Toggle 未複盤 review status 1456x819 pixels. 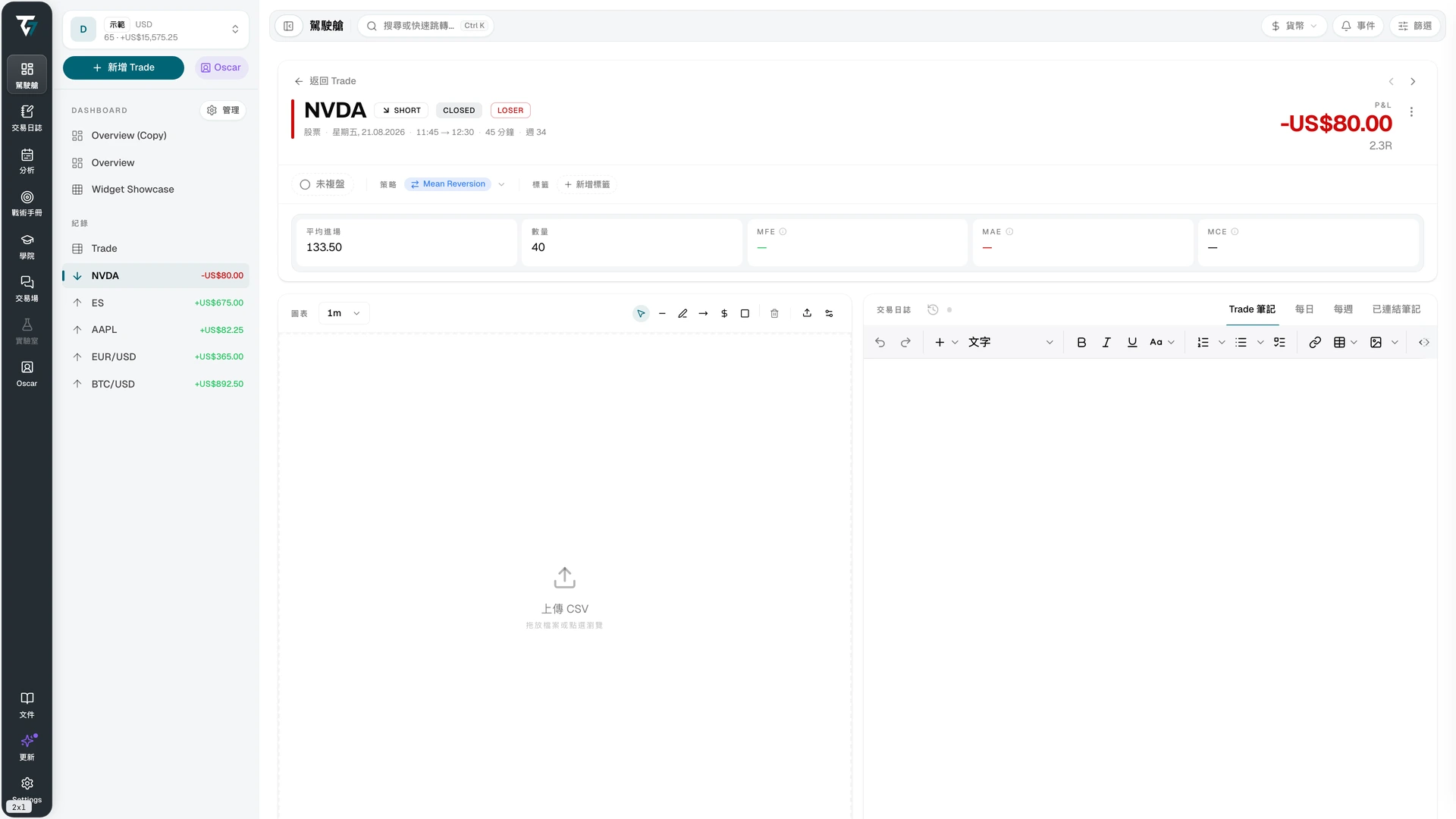pyautogui.click(x=322, y=184)
